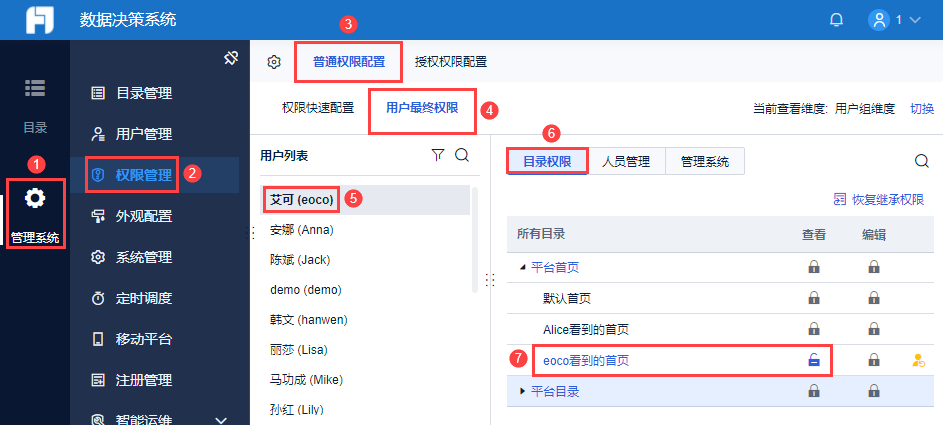The height and width of the screenshot is (425, 943).
Task: Open 定时调度 in the sidebar menu
Action: coord(144,298)
